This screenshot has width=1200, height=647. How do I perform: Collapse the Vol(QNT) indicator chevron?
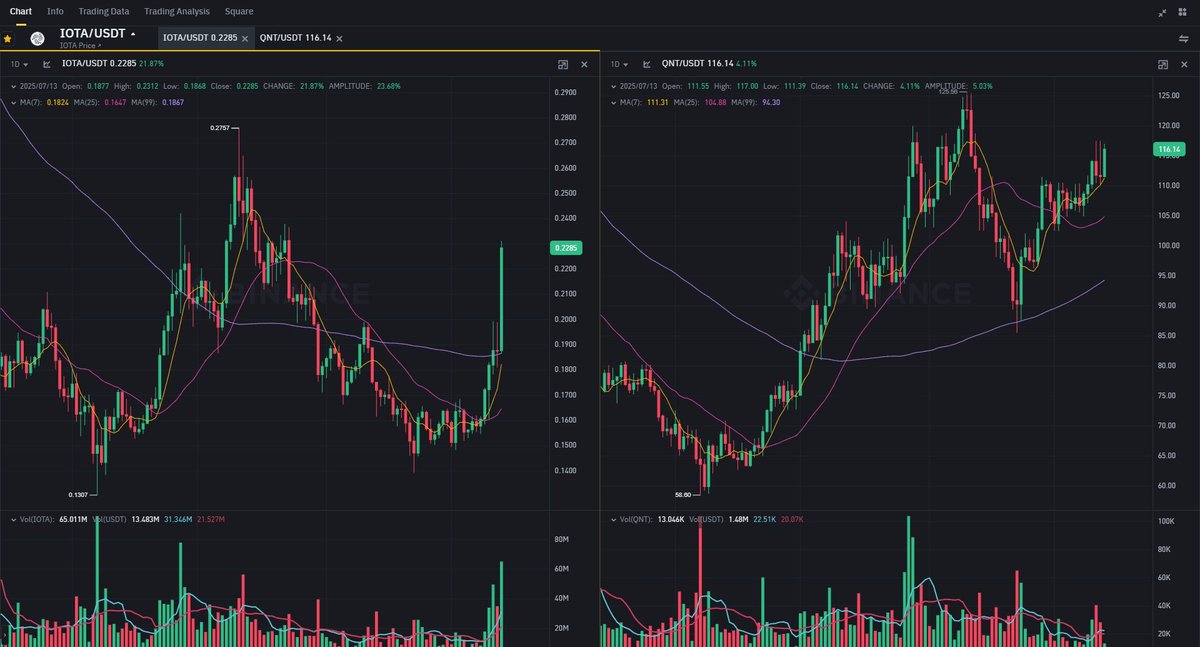click(x=612, y=520)
